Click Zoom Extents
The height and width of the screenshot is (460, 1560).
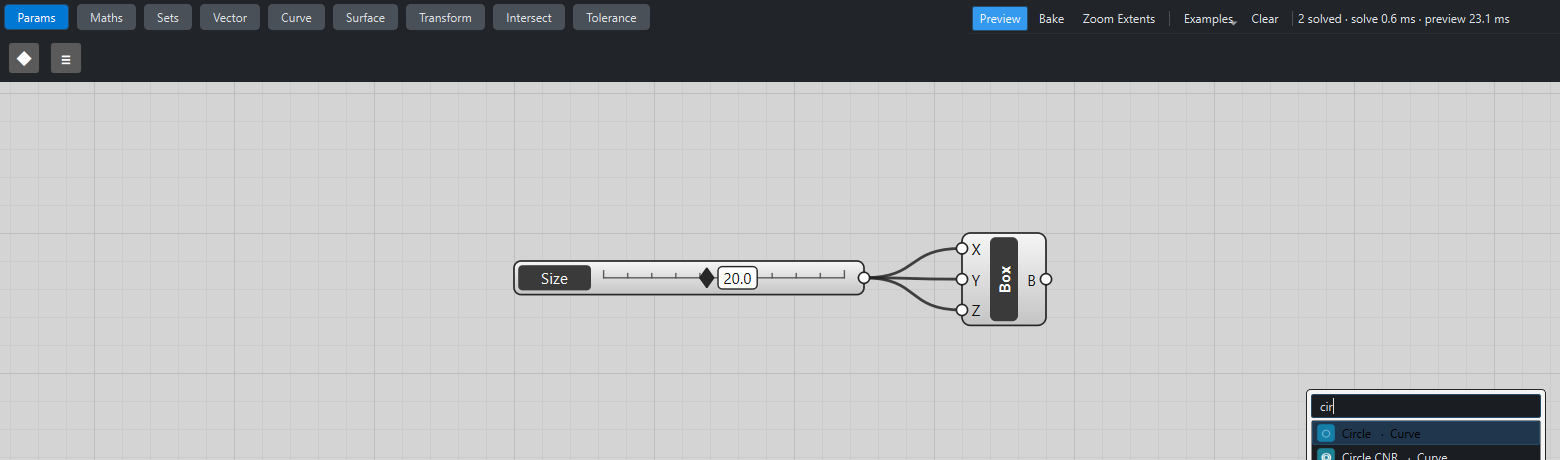tap(1118, 18)
